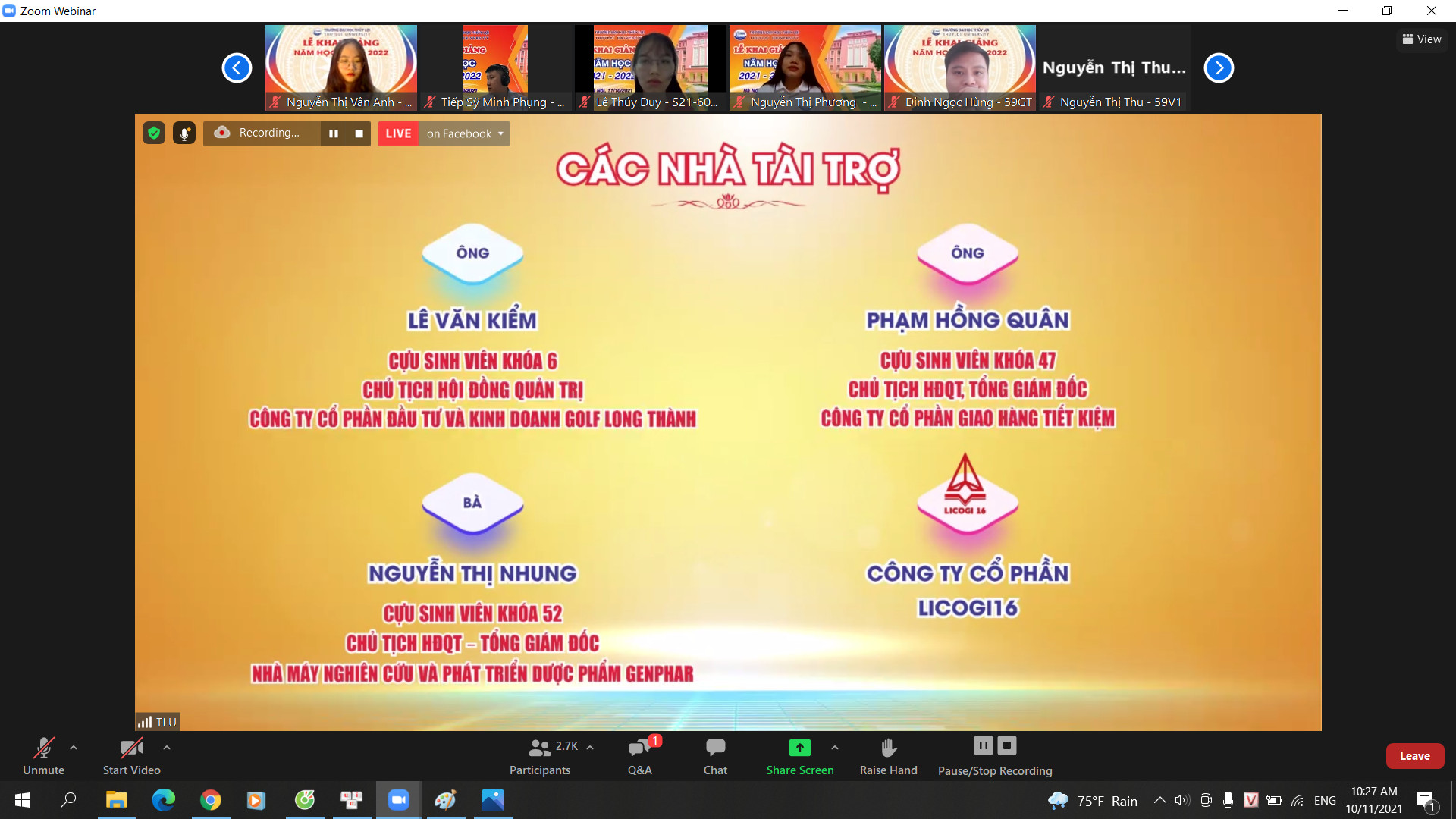Open the Participants list
This screenshot has width=1456, height=819.
(x=540, y=756)
